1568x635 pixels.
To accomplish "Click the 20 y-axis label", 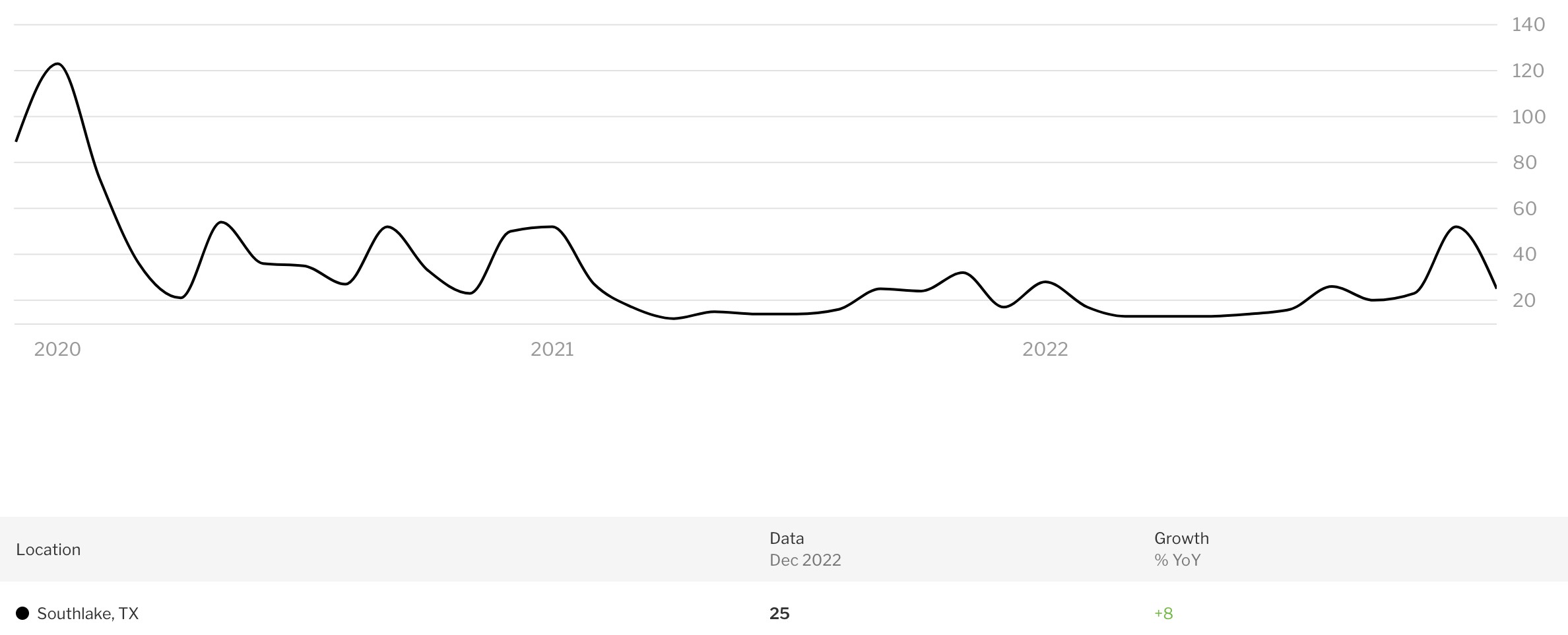I will (1524, 300).
